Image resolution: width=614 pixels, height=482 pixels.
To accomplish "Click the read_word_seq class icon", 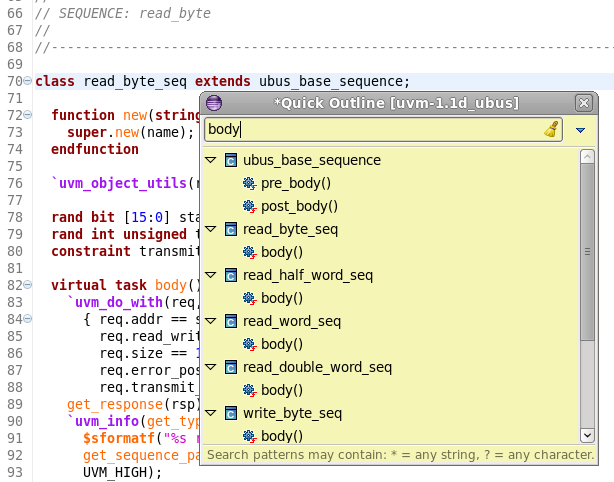I will [231, 321].
